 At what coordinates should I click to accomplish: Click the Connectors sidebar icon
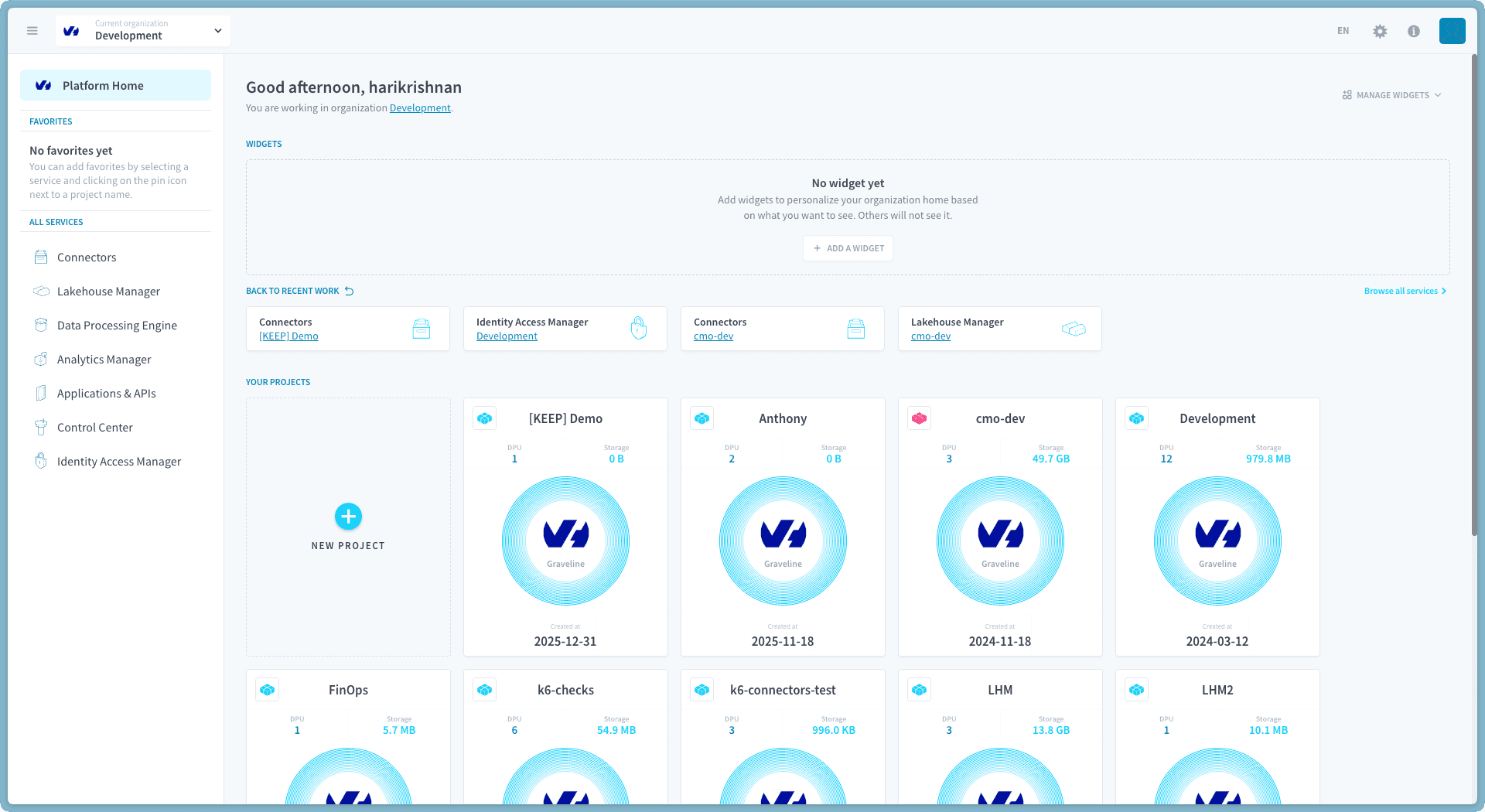click(41, 258)
